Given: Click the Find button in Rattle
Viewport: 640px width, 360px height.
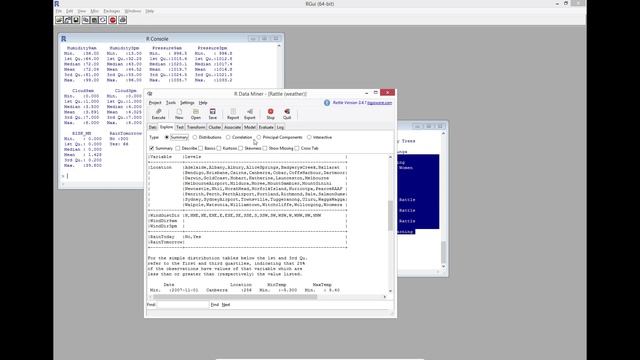Looking at the screenshot, I should pos(215,305).
